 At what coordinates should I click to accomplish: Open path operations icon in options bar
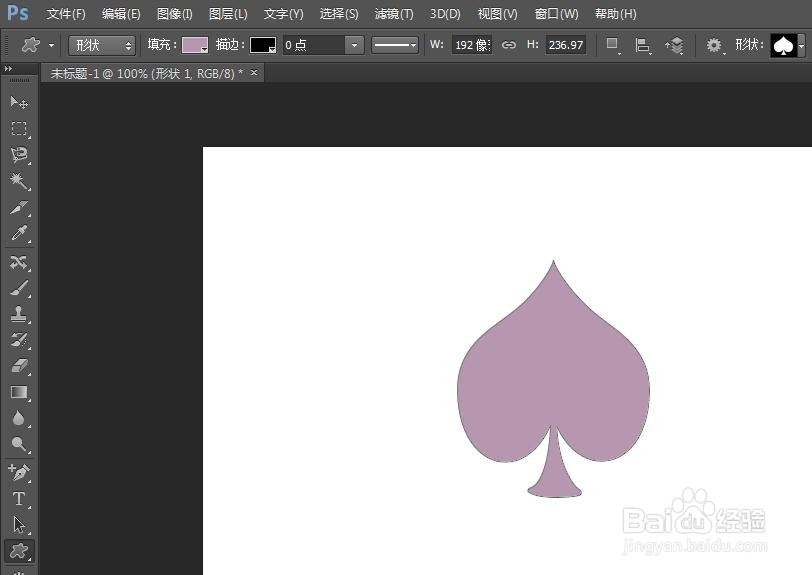pyautogui.click(x=613, y=45)
